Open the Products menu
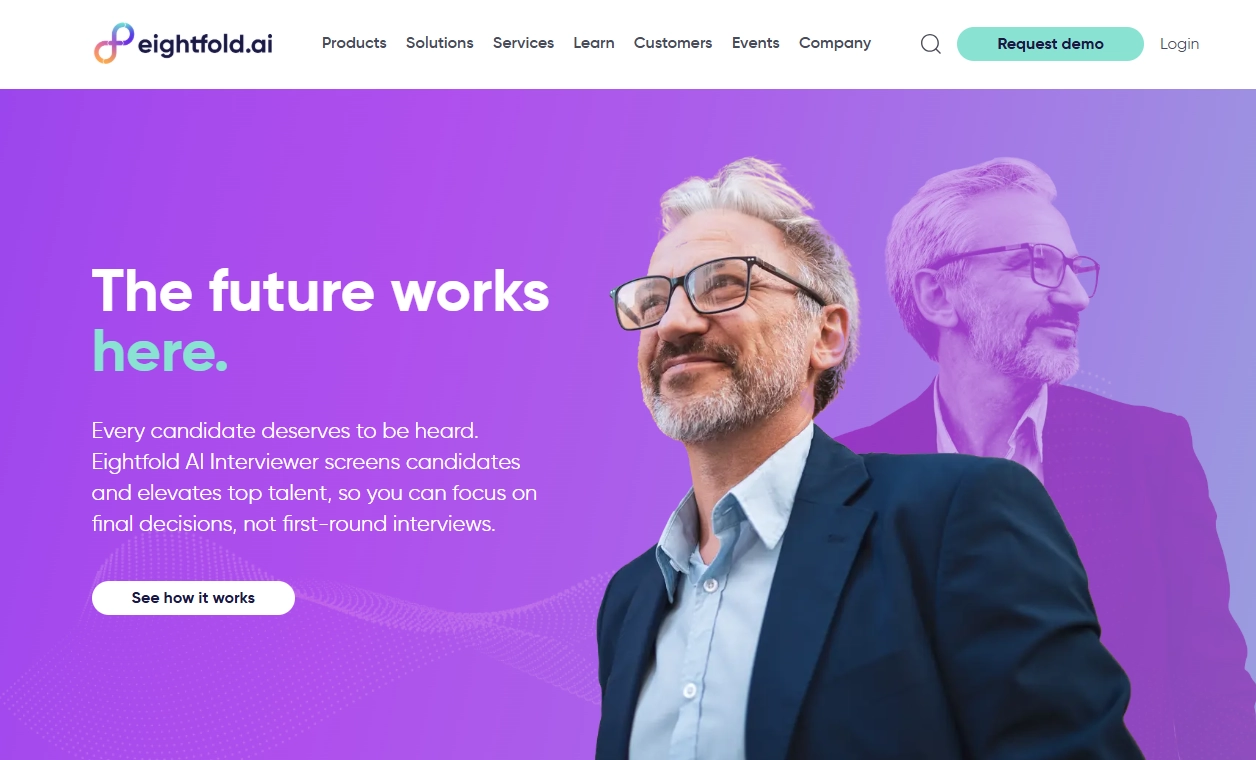 (x=354, y=43)
